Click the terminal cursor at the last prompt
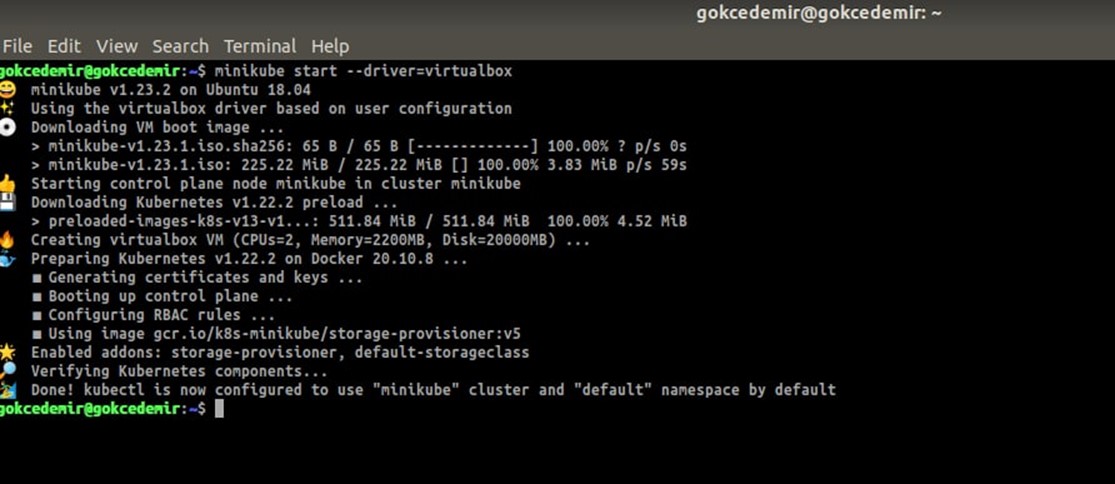The height and width of the screenshot is (484, 1115). coord(219,408)
